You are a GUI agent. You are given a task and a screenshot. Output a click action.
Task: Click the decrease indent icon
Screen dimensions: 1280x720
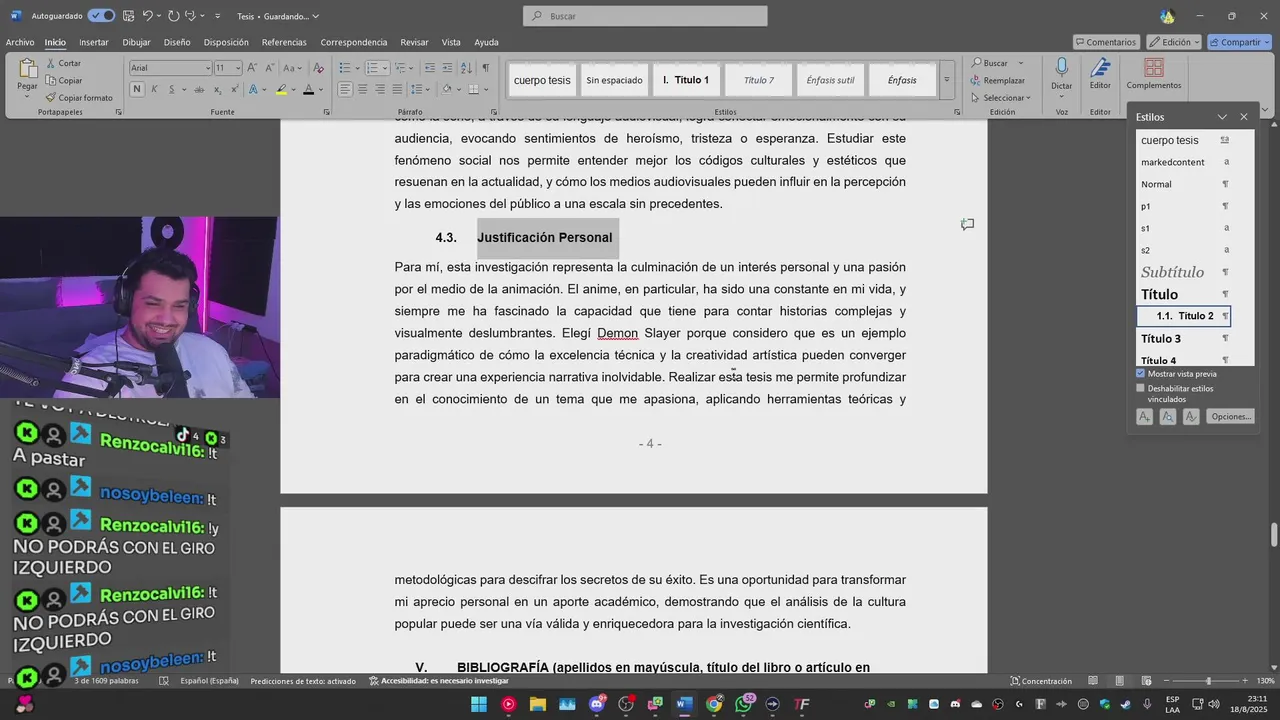click(x=429, y=68)
